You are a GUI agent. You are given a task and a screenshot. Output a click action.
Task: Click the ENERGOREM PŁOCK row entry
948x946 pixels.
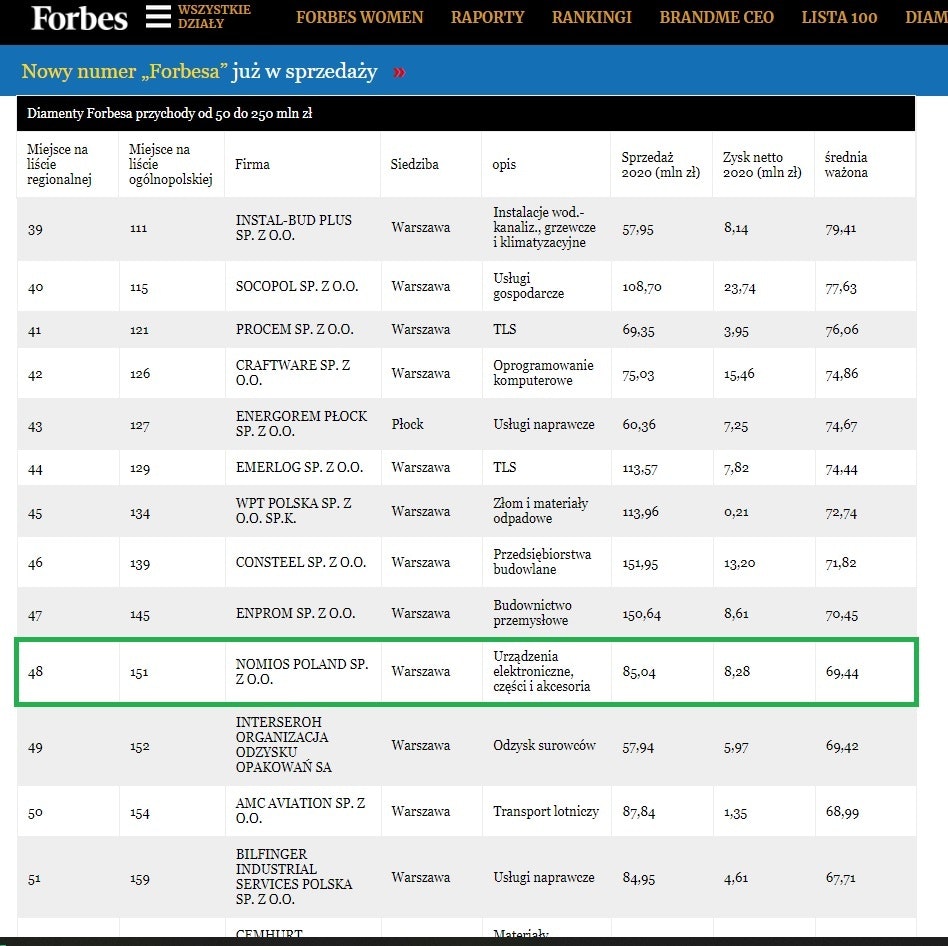(302, 423)
